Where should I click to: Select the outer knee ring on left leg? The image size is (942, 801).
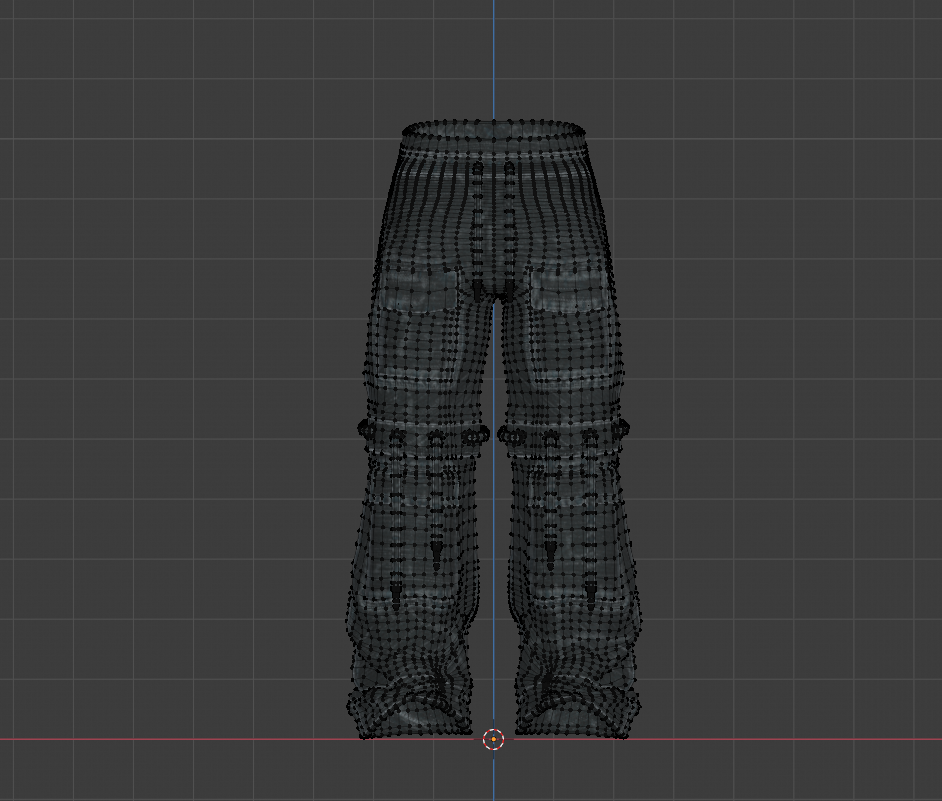coord(366,429)
